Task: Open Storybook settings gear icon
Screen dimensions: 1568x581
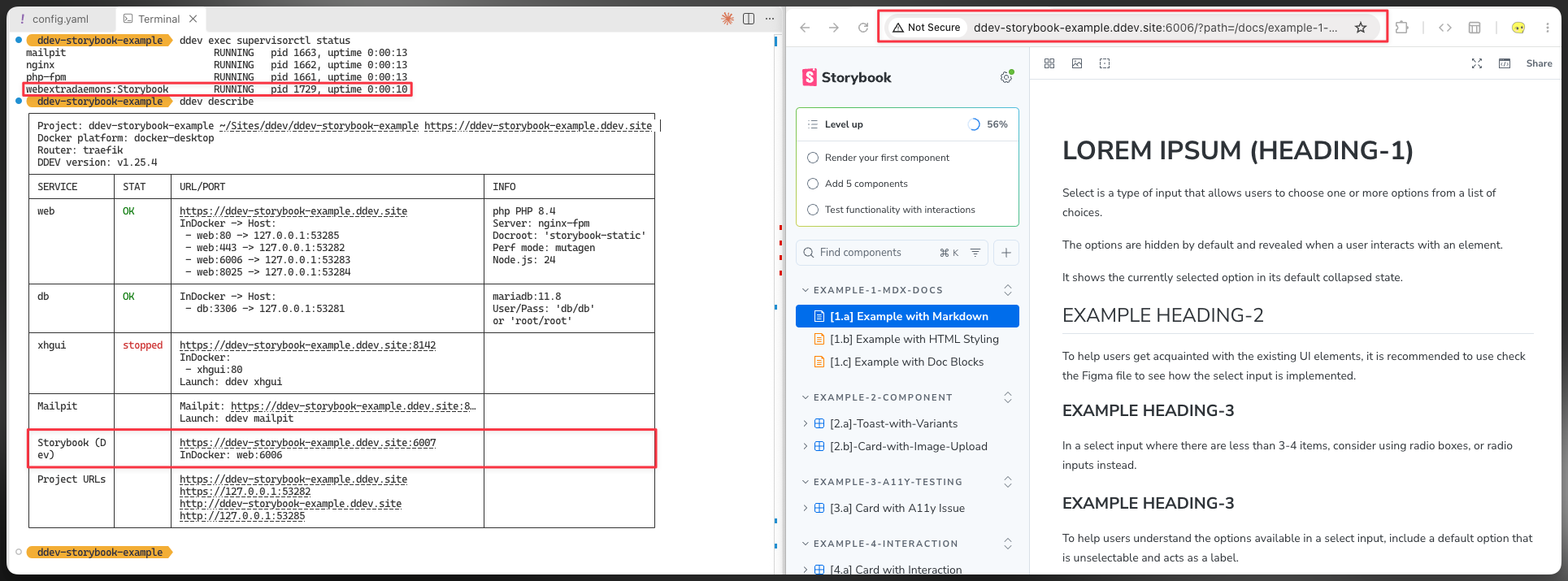Action: click(1006, 77)
